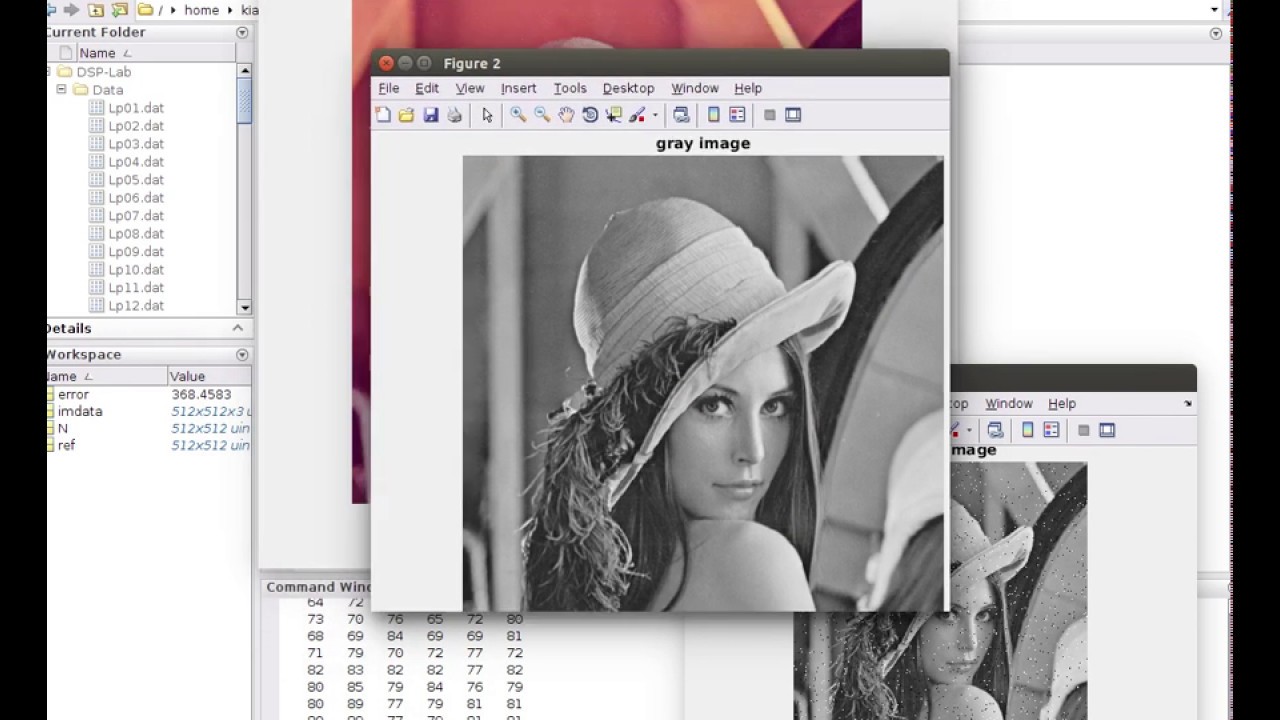Select Pan hand tool in Figure 2

click(x=566, y=115)
